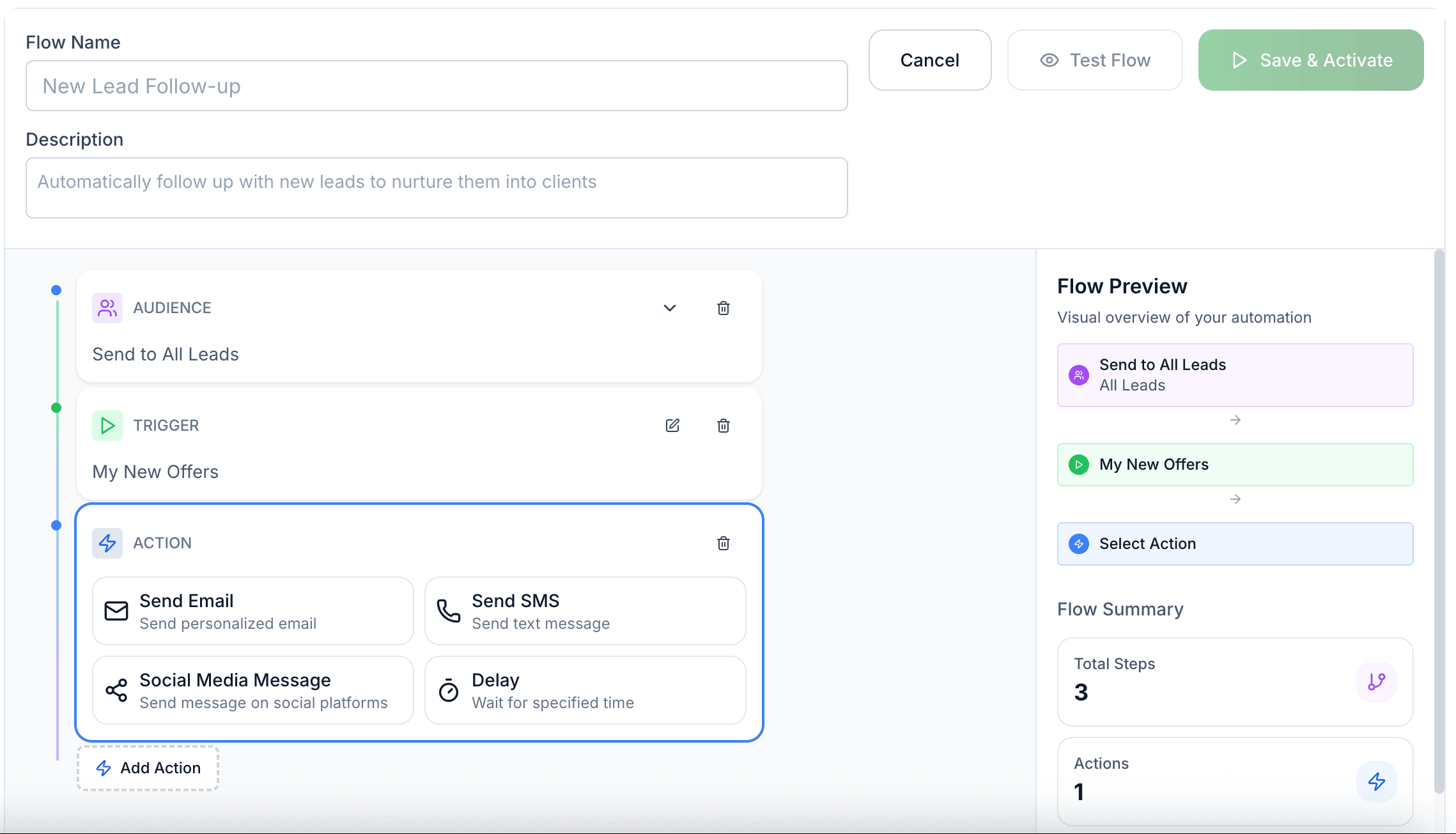
Task: Click the branch icon beside Total Steps
Action: [x=1376, y=683]
